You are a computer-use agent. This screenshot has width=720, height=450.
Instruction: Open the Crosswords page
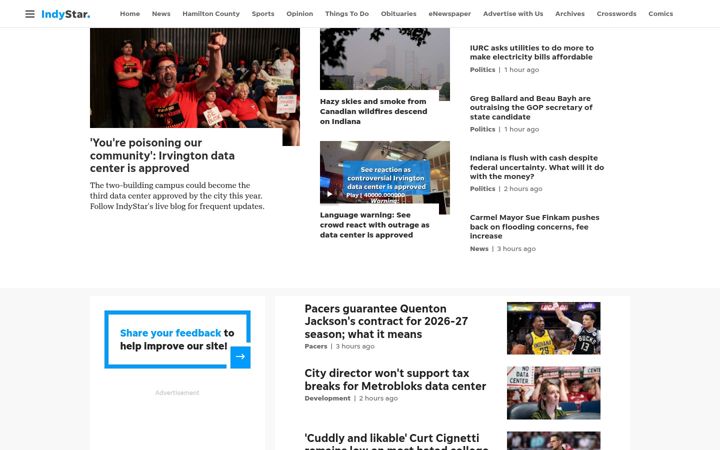pyautogui.click(x=616, y=14)
